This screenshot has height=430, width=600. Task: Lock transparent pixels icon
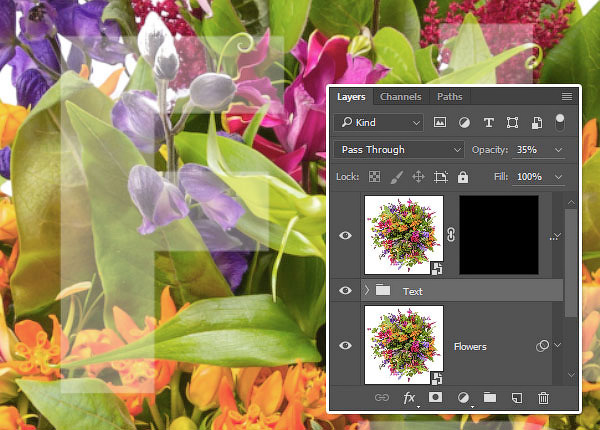[x=374, y=177]
